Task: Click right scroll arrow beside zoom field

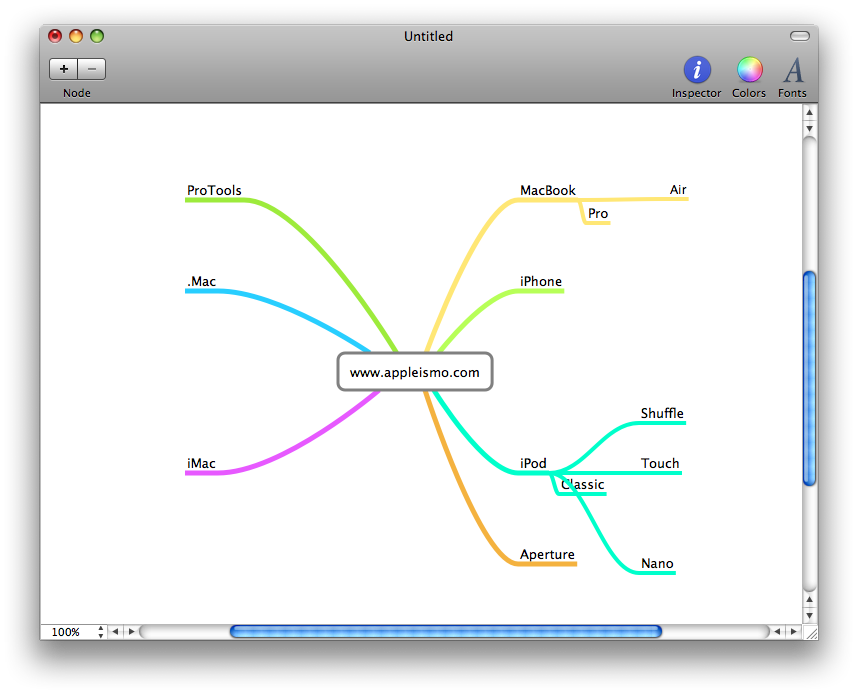Action: (x=131, y=632)
